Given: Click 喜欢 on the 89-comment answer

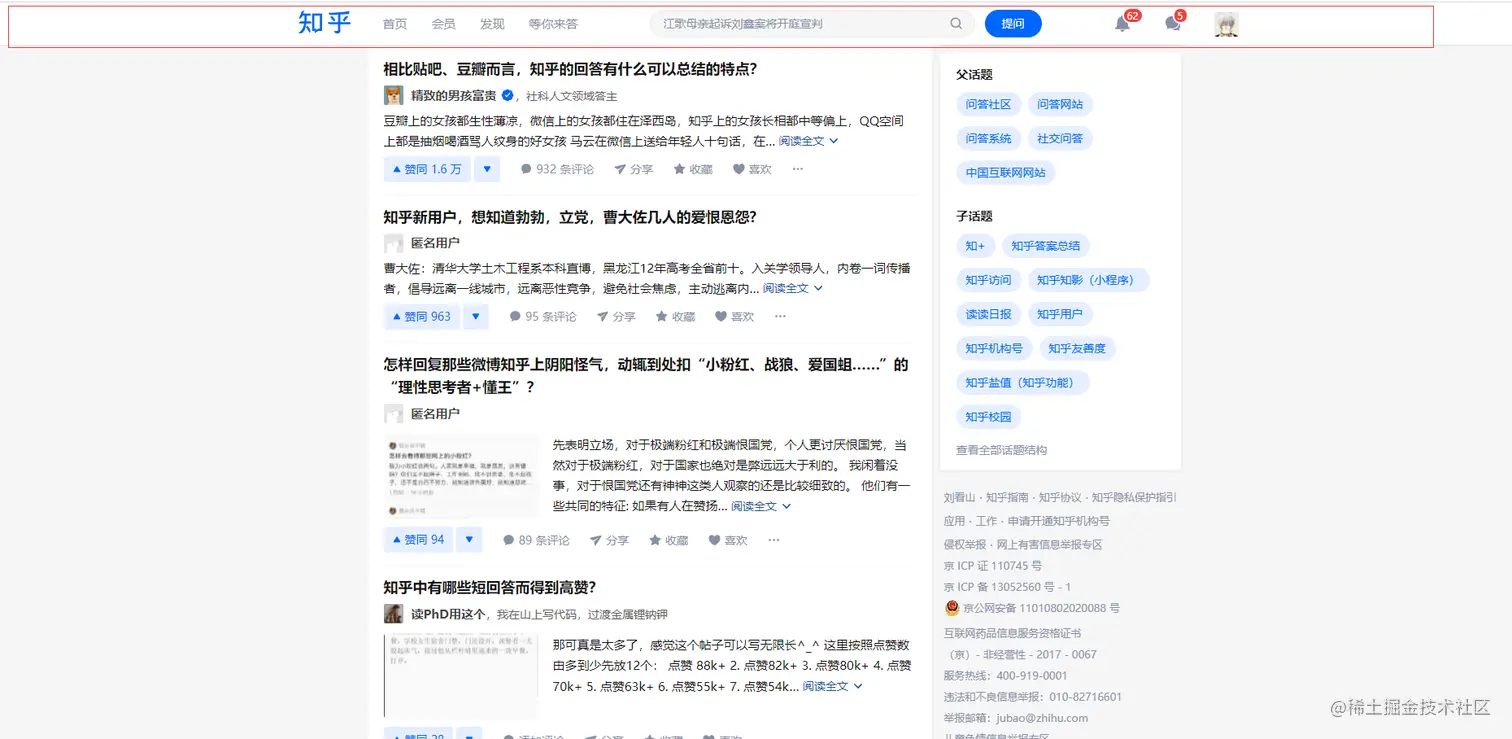Looking at the screenshot, I should 728,540.
